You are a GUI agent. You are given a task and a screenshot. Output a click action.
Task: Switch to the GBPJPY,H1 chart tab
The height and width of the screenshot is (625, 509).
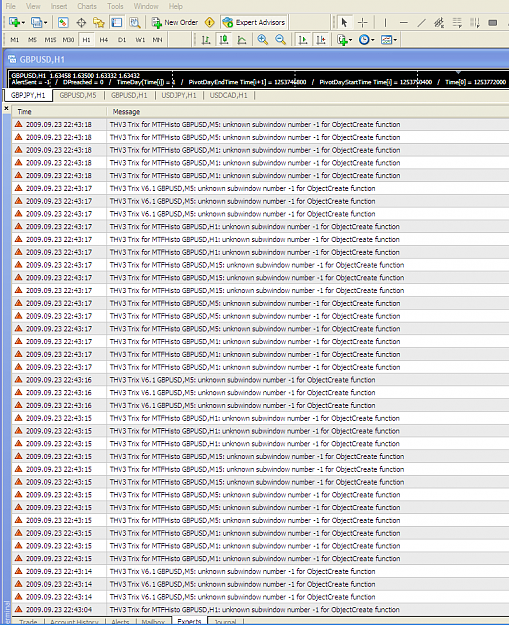pyautogui.click(x=28, y=95)
